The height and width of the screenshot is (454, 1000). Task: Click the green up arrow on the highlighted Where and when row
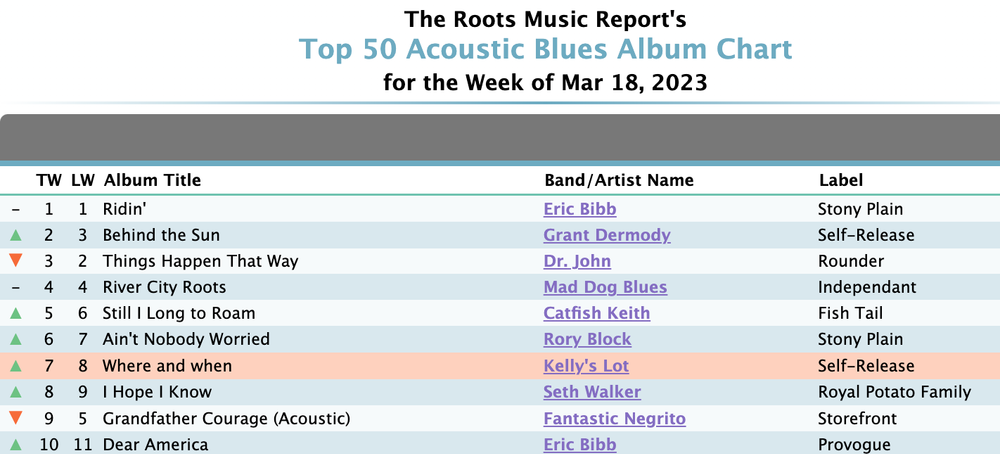(16, 366)
